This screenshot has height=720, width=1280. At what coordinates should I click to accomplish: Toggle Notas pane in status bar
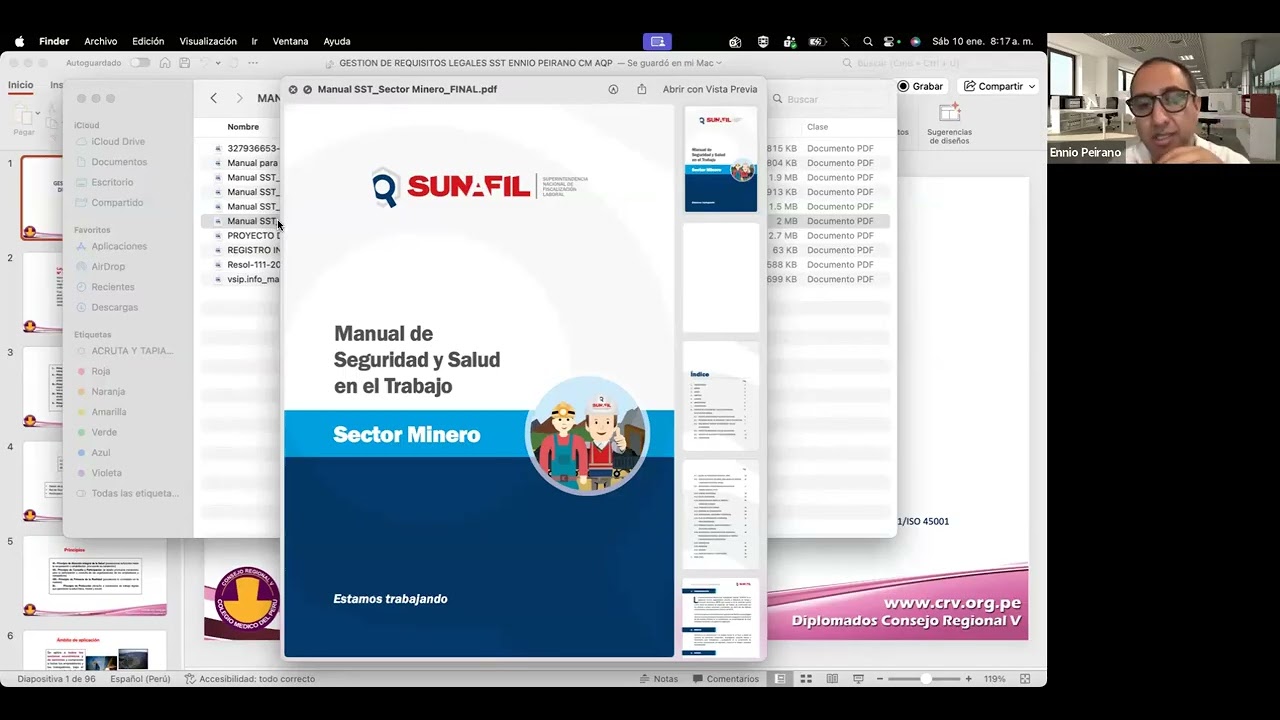pyautogui.click(x=659, y=679)
